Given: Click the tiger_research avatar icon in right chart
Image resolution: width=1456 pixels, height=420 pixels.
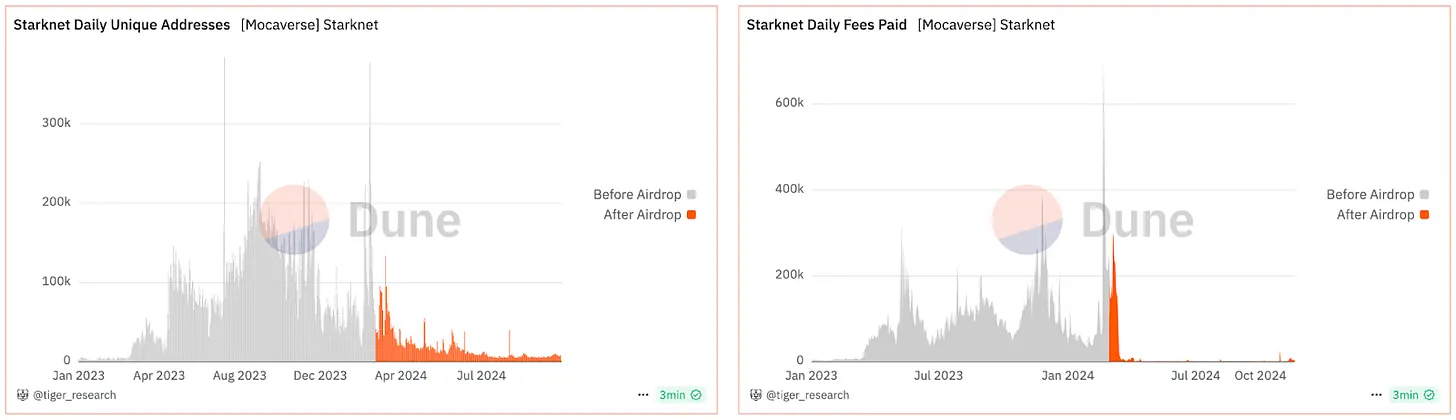Looking at the screenshot, I should click(x=755, y=395).
